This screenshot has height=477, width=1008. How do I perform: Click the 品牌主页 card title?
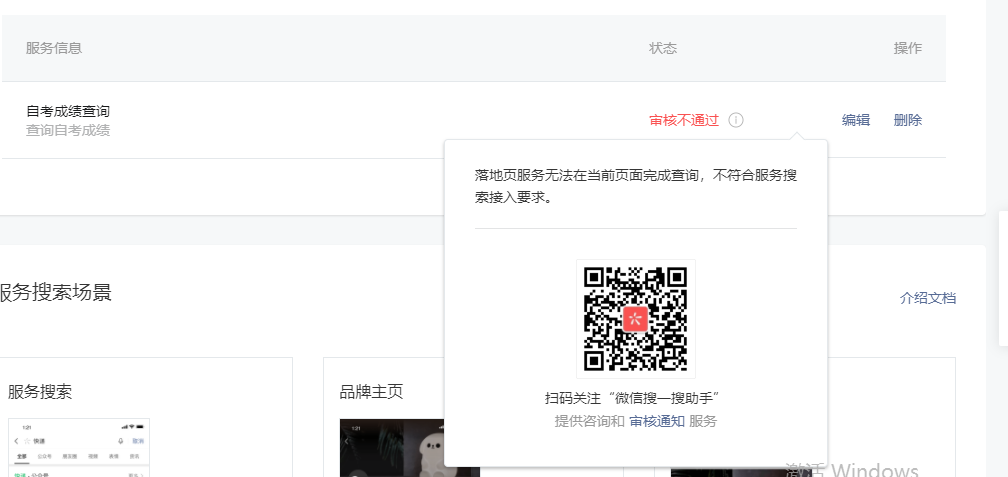point(372,392)
